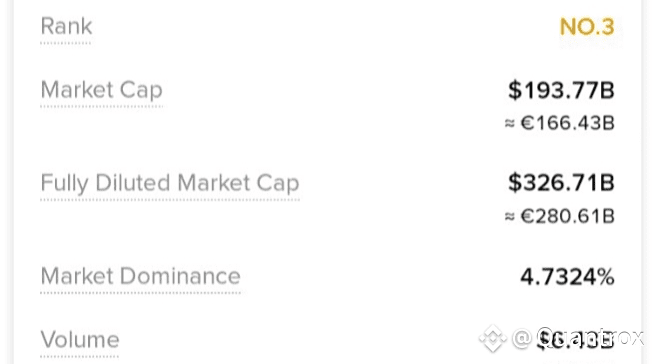This screenshot has width=652, height=364.
Task: Open the Fully Diluted Market Cap label
Action: [170, 183]
